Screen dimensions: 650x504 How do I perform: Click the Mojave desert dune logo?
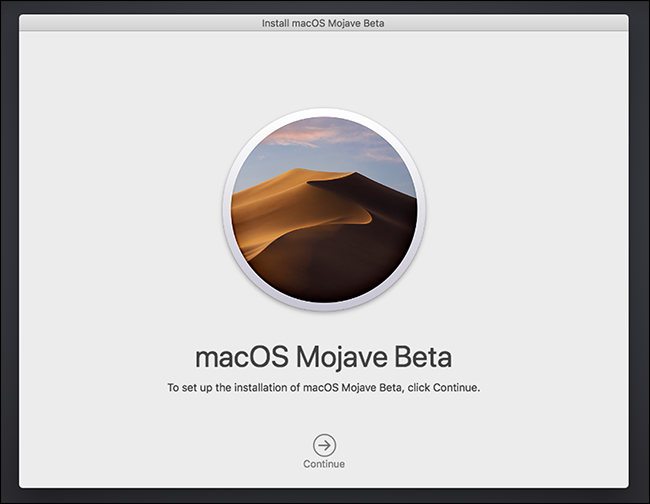(324, 209)
